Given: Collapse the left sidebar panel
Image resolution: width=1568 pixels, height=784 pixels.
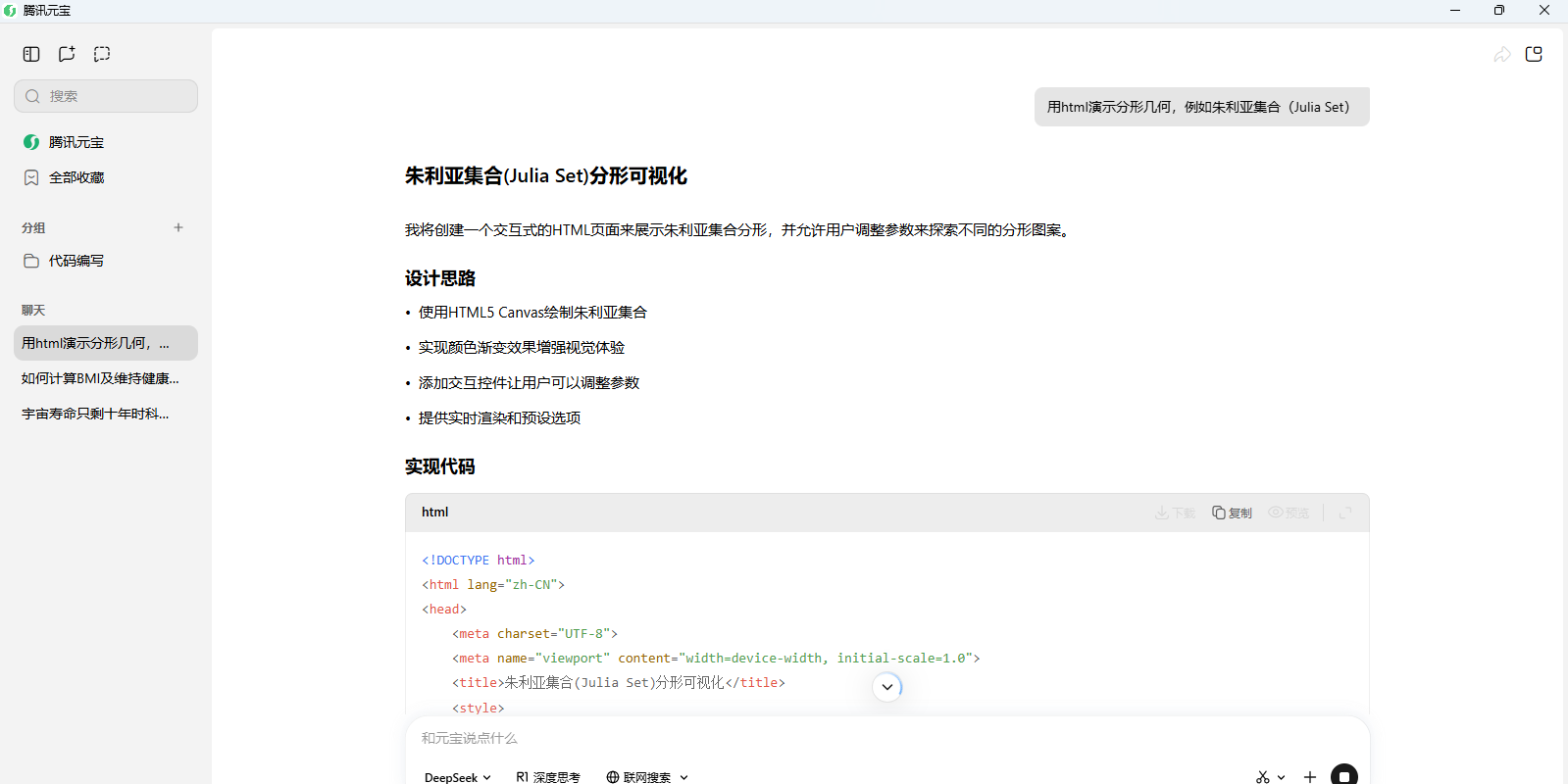Looking at the screenshot, I should 31,54.
